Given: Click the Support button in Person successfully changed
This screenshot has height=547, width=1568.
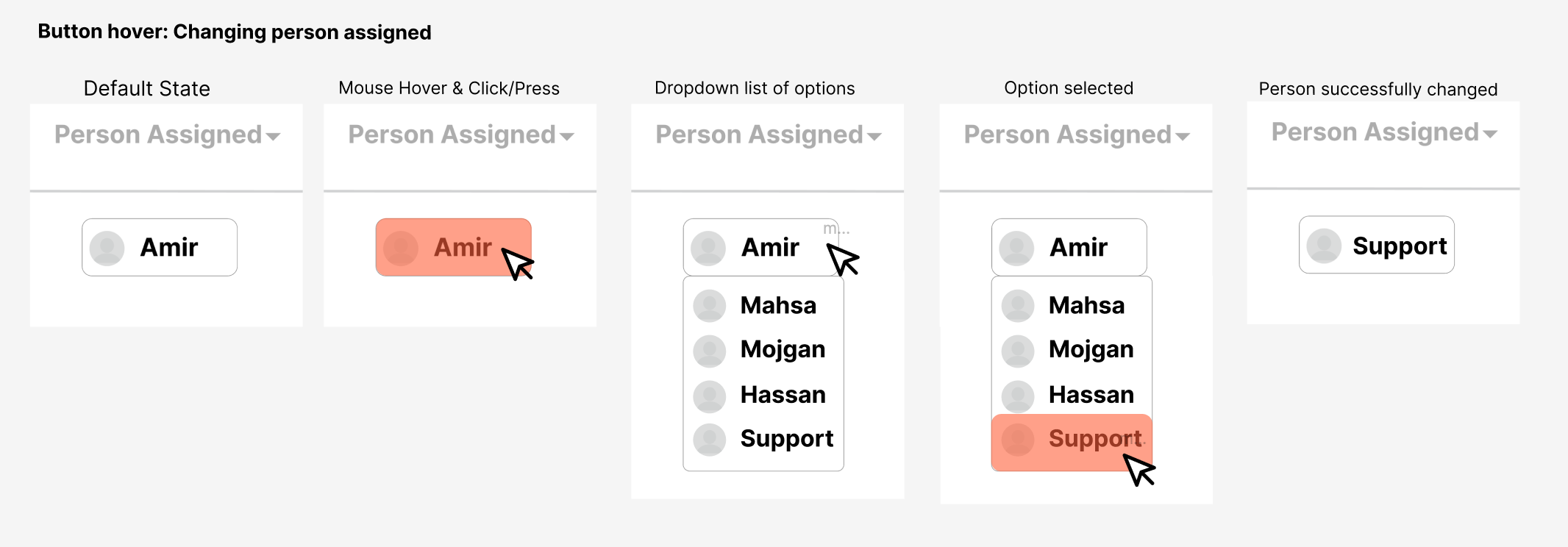Looking at the screenshot, I should coord(1377,245).
